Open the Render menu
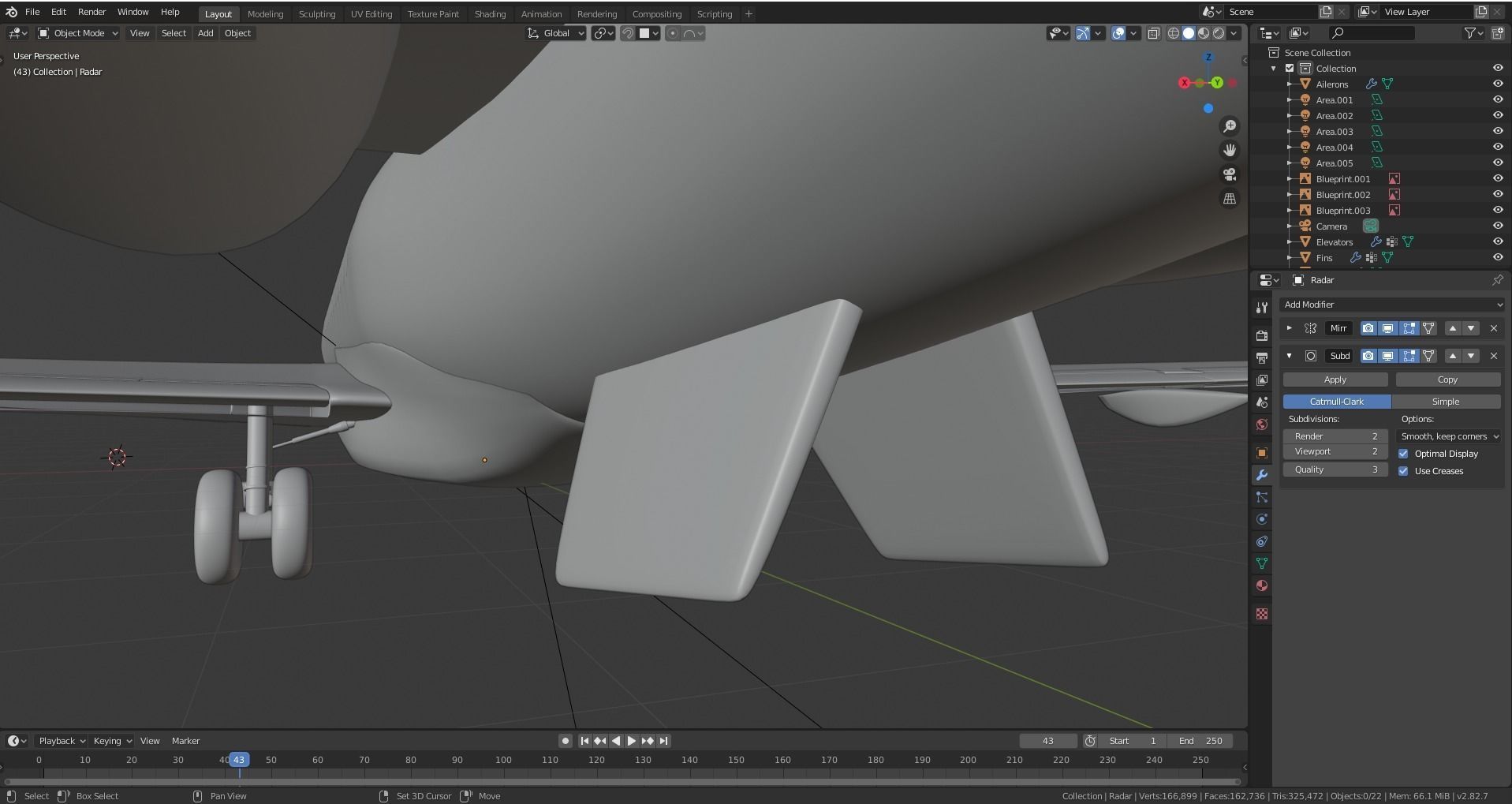The height and width of the screenshot is (804, 1512). (91, 12)
